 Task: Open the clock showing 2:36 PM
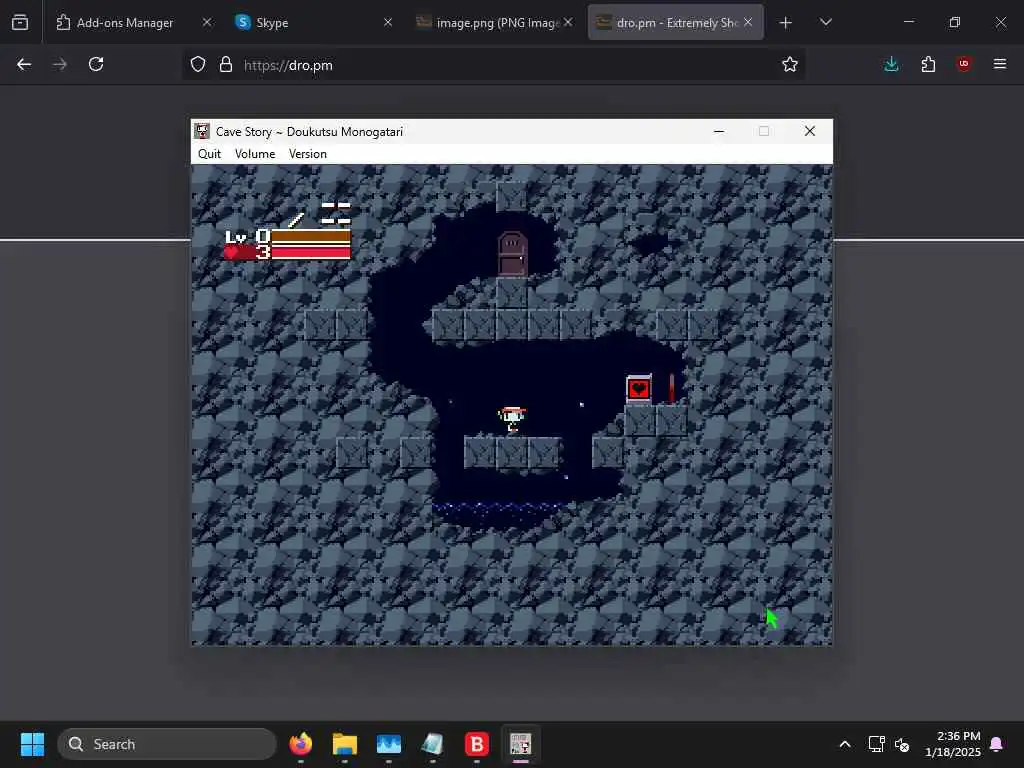click(953, 744)
